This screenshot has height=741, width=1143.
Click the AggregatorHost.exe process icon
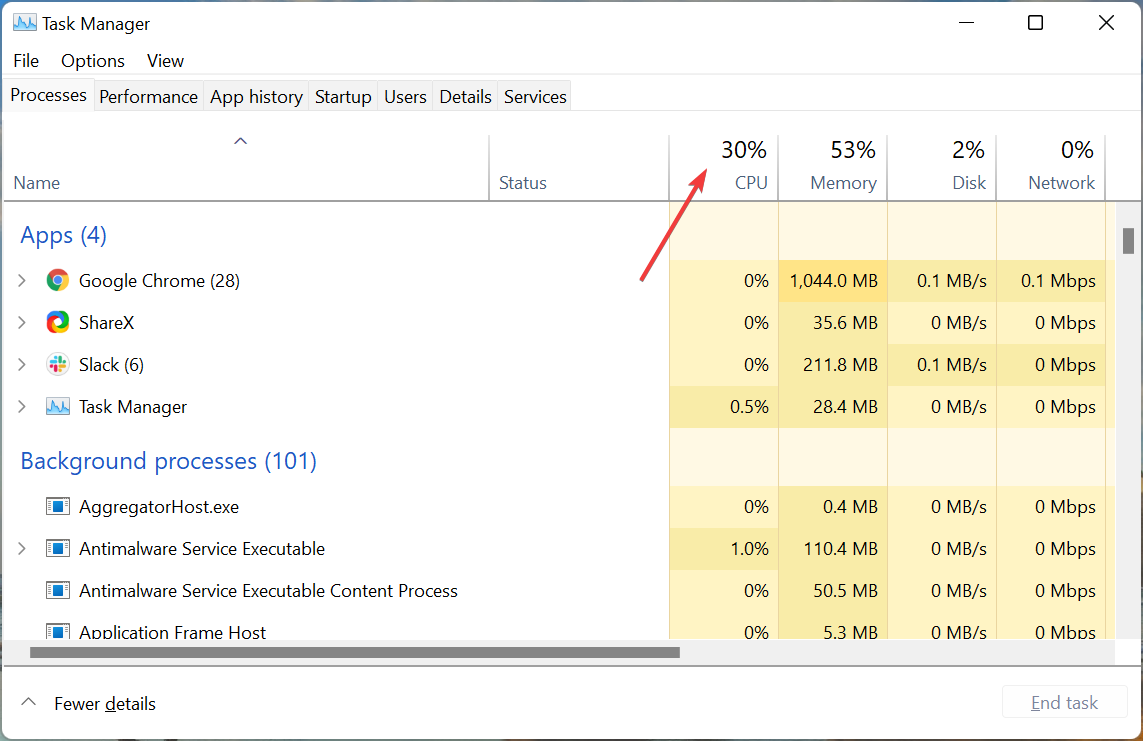pos(58,506)
